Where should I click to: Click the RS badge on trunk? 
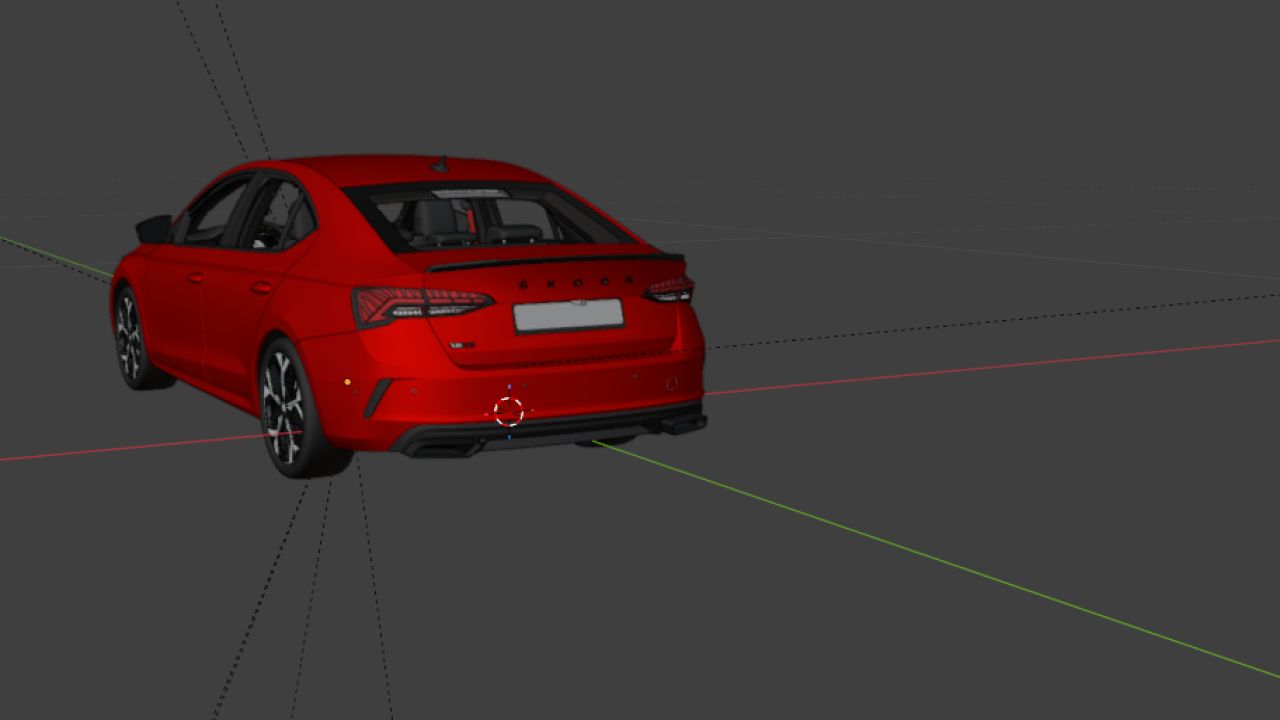461,344
